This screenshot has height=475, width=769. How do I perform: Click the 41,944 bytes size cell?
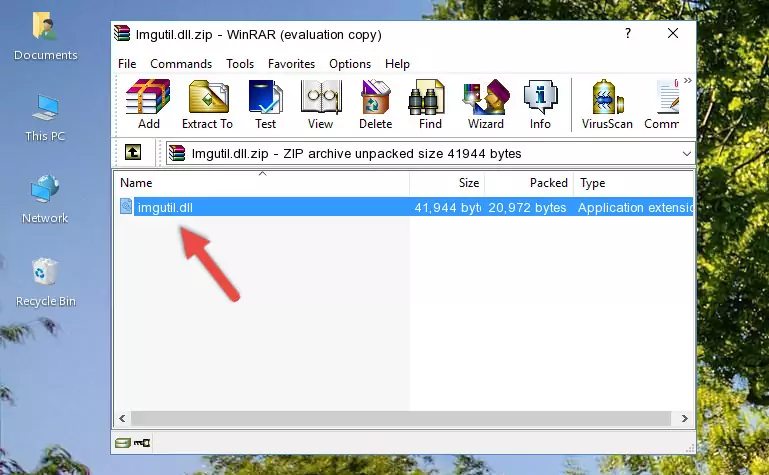point(447,208)
